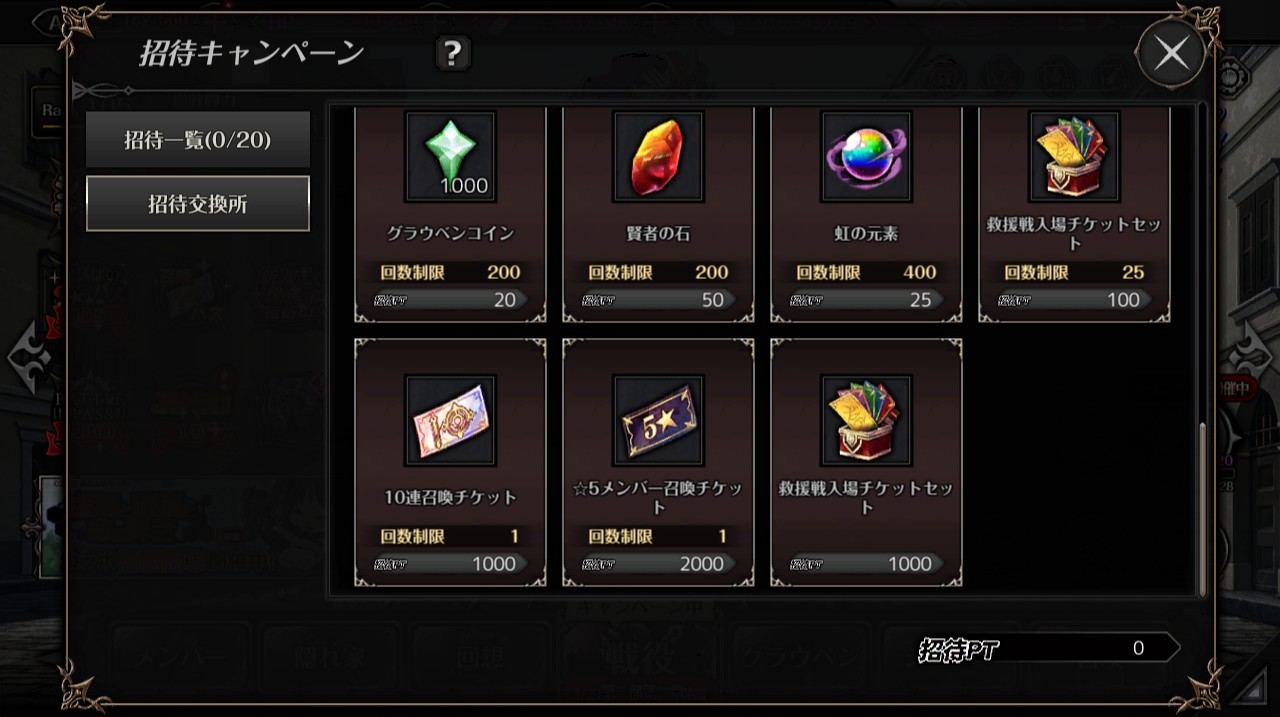The width and height of the screenshot is (1280, 717).
Task: Select the 25-limit rescue ticket set chest
Action: click(1074, 157)
